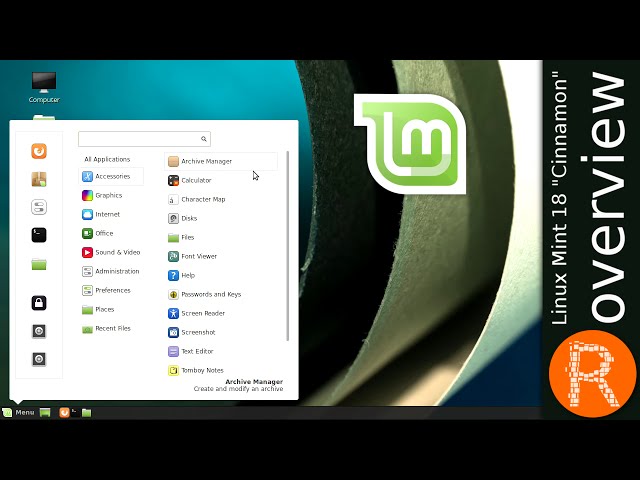
Task: Select the Sound & Video category
Action: click(111, 252)
